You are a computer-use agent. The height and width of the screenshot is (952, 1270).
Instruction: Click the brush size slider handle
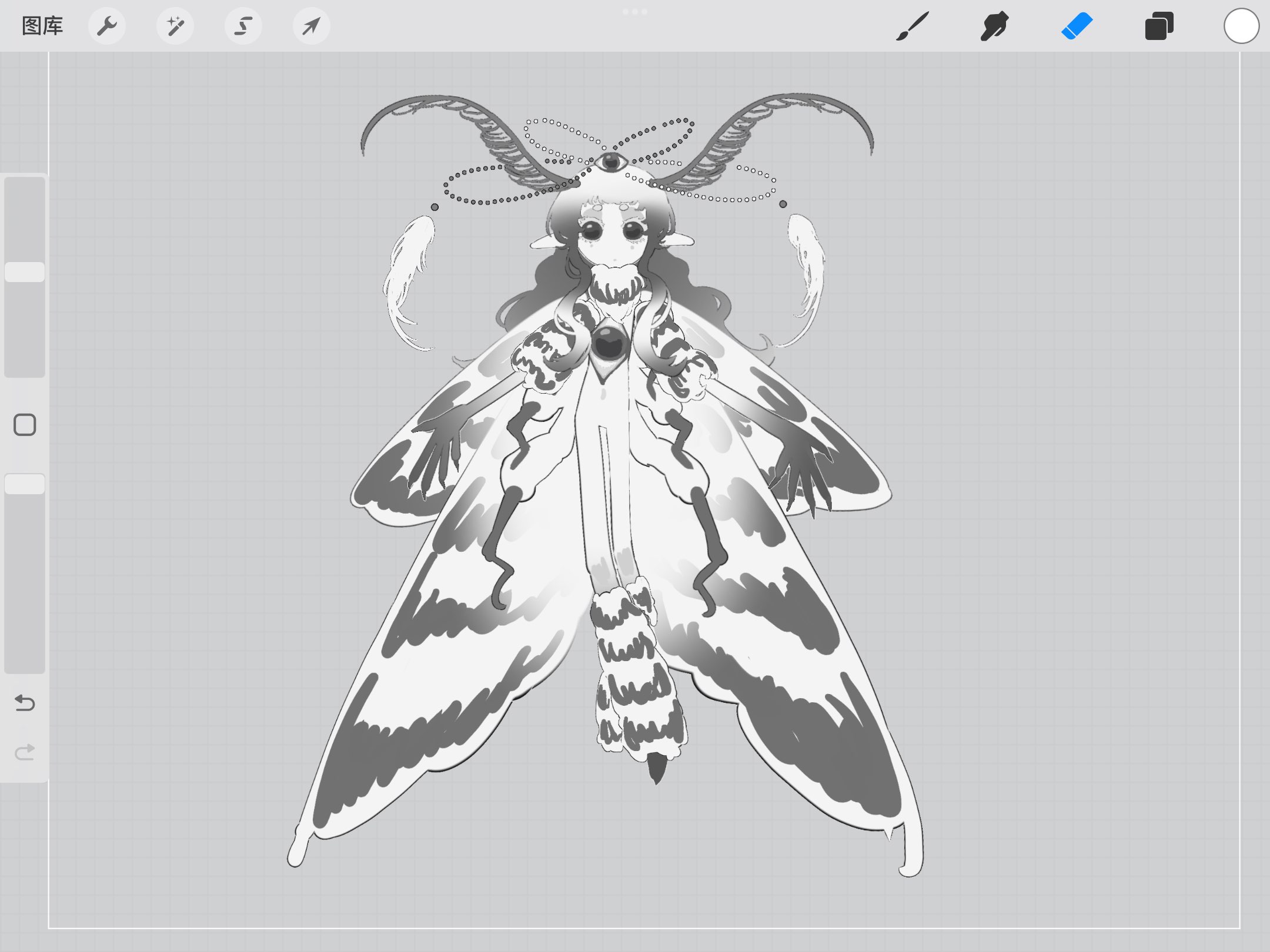[x=25, y=272]
